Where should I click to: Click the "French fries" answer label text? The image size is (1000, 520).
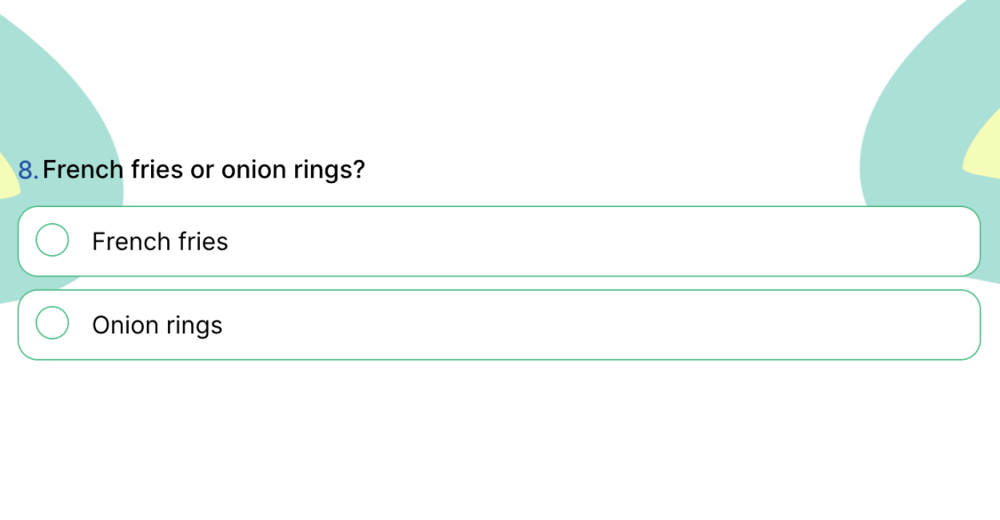click(x=160, y=242)
